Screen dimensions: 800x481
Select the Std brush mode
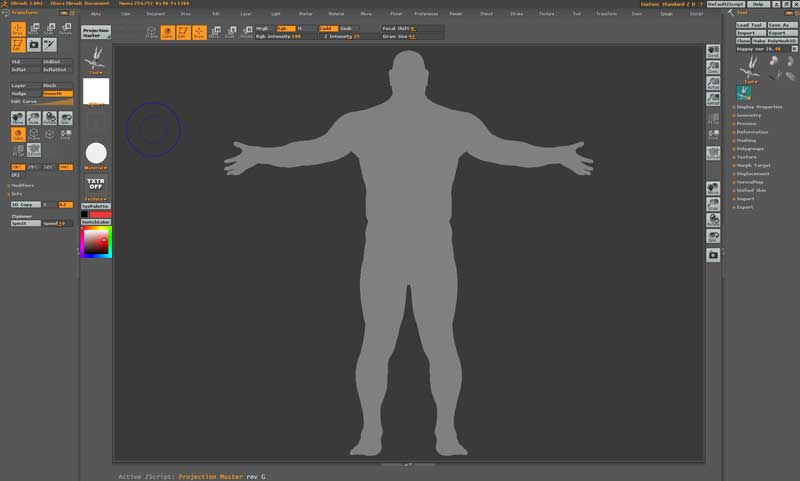tap(26, 62)
